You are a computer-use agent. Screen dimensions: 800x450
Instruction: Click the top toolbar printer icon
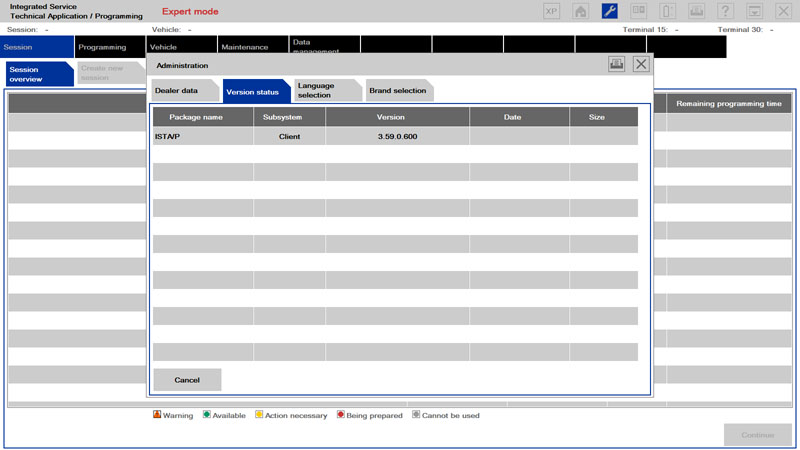[697, 11]
